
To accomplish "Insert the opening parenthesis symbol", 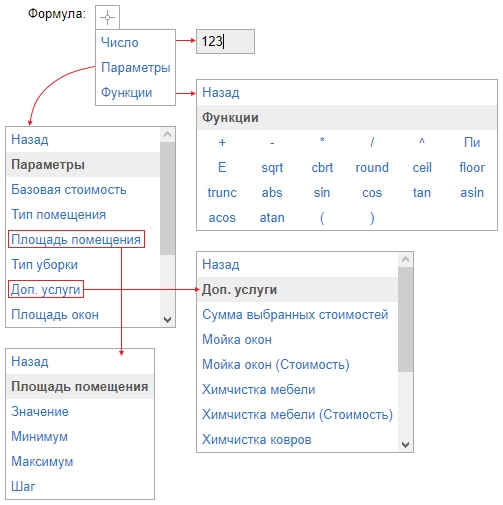I will point(322,218).
